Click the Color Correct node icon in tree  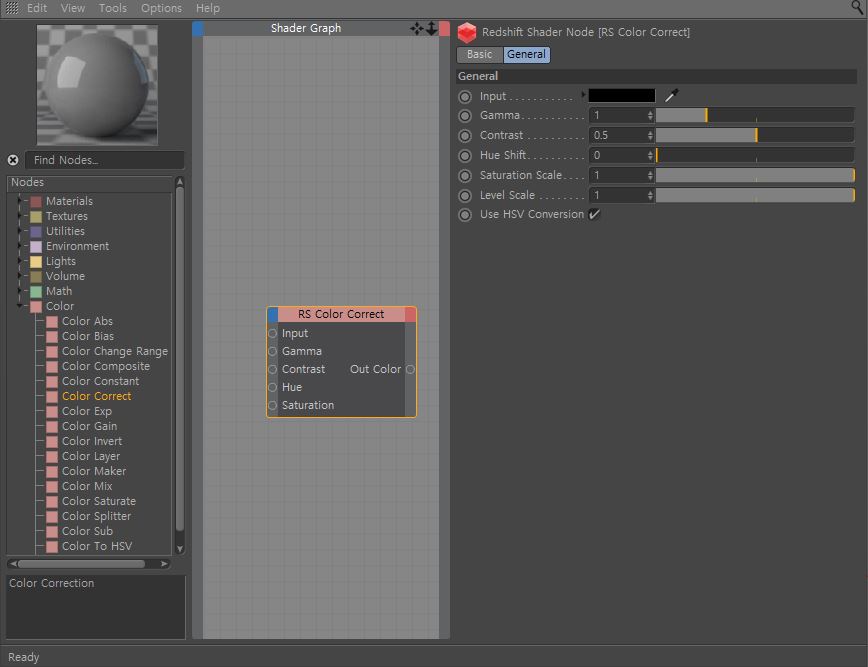click(52, 396)
